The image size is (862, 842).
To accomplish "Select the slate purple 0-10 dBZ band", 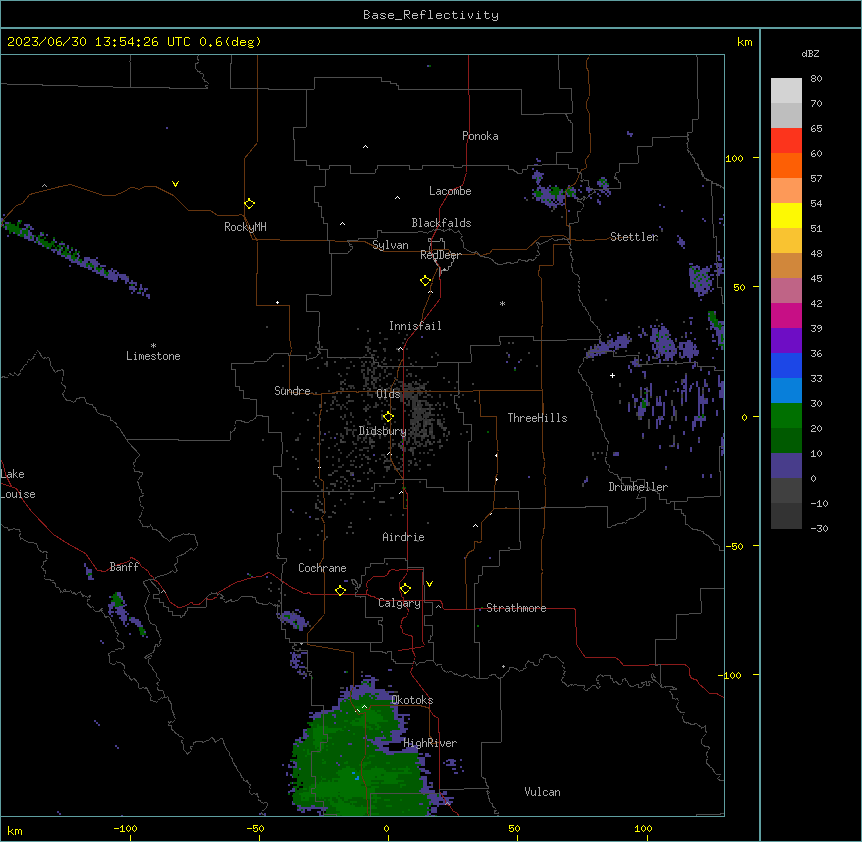I will pyautogui.click(x=786, y=466).
